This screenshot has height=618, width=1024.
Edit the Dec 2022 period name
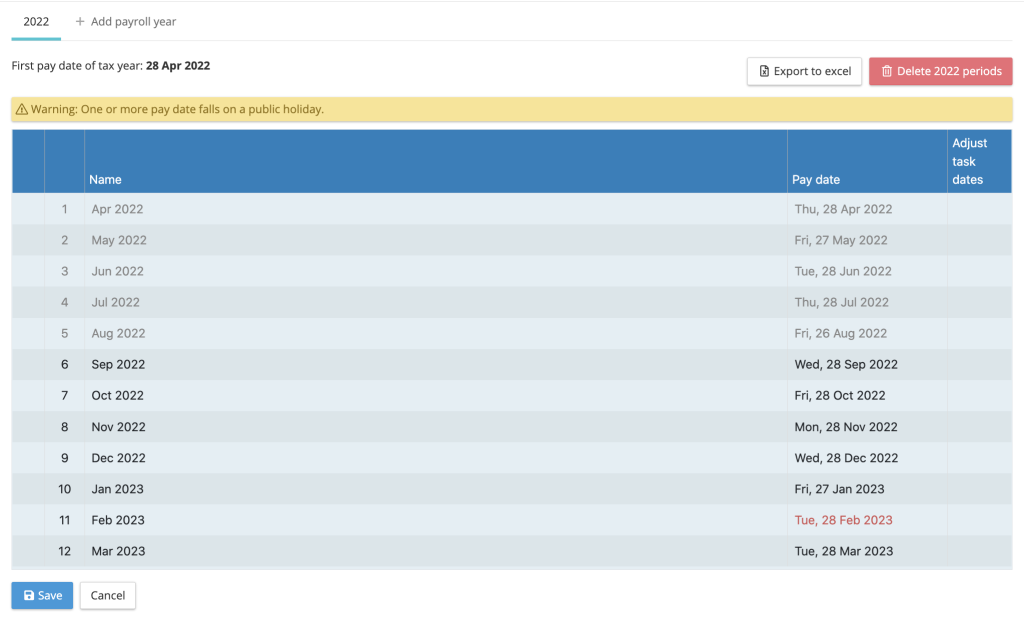coord(118,458)
